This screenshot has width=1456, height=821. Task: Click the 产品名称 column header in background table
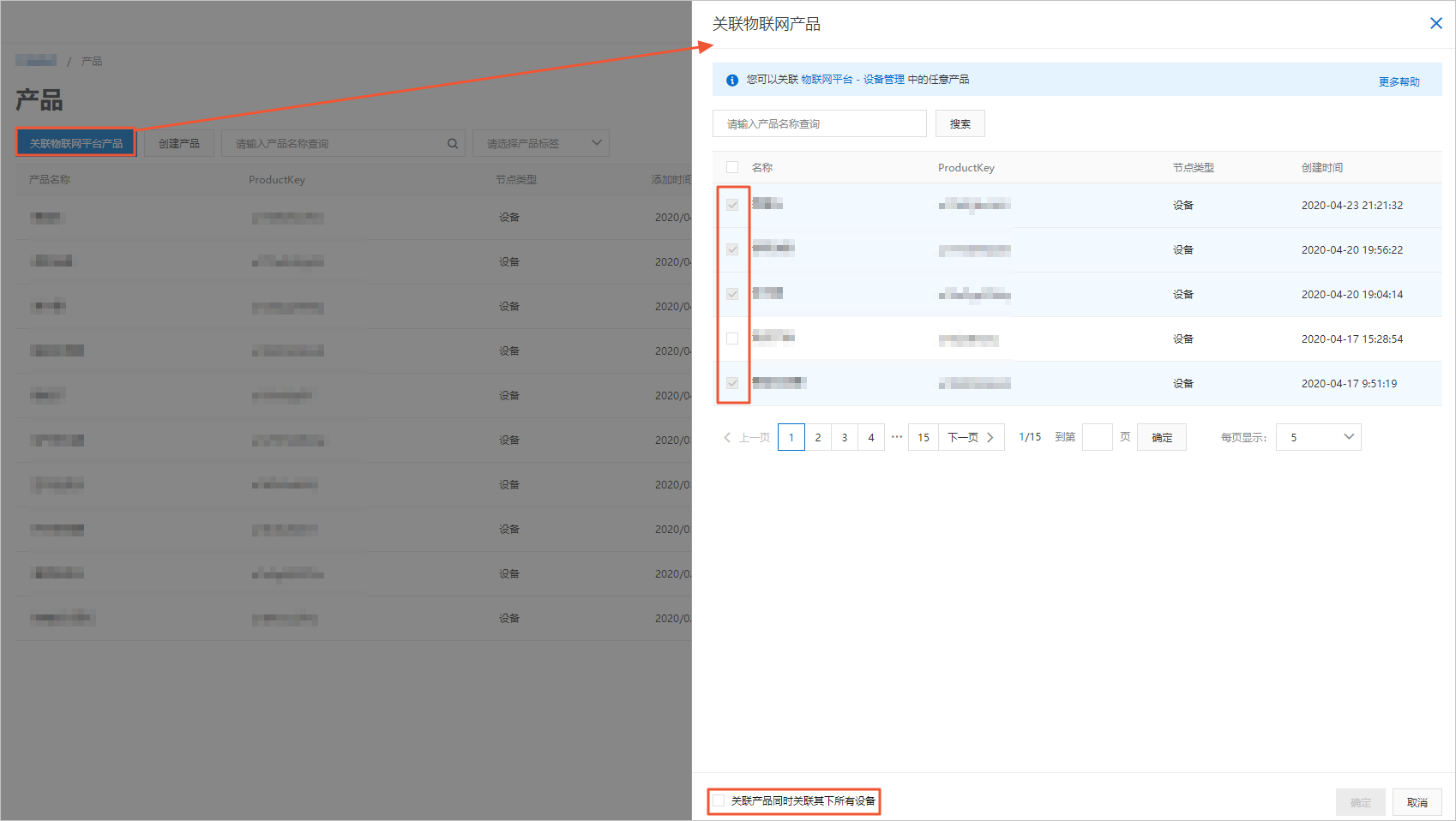(x=50, y=179)
